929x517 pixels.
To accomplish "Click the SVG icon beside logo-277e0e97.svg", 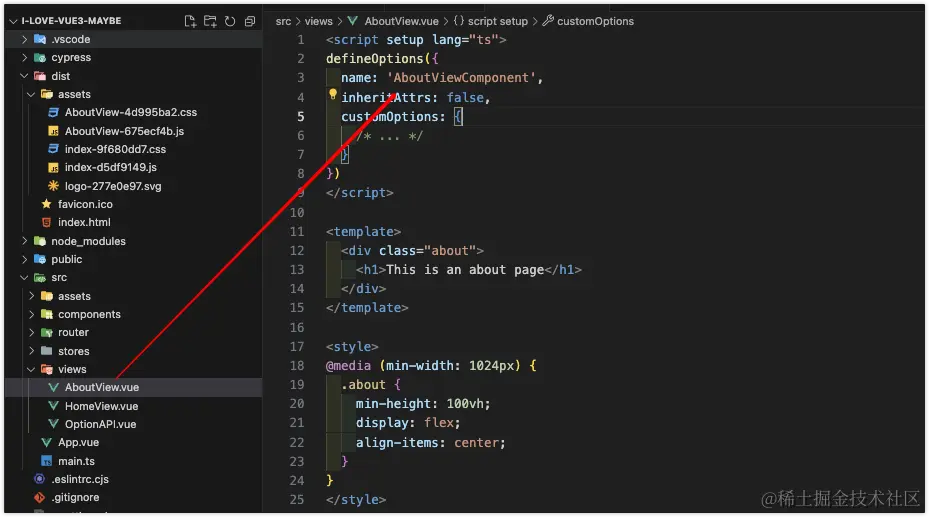I will [53, 186].
